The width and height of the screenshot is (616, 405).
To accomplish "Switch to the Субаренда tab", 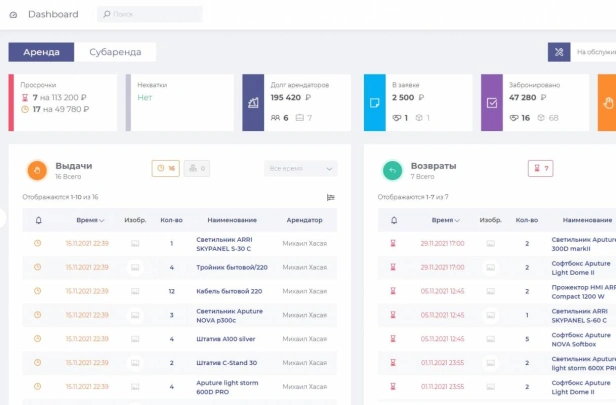I will (x=115, y=52).
